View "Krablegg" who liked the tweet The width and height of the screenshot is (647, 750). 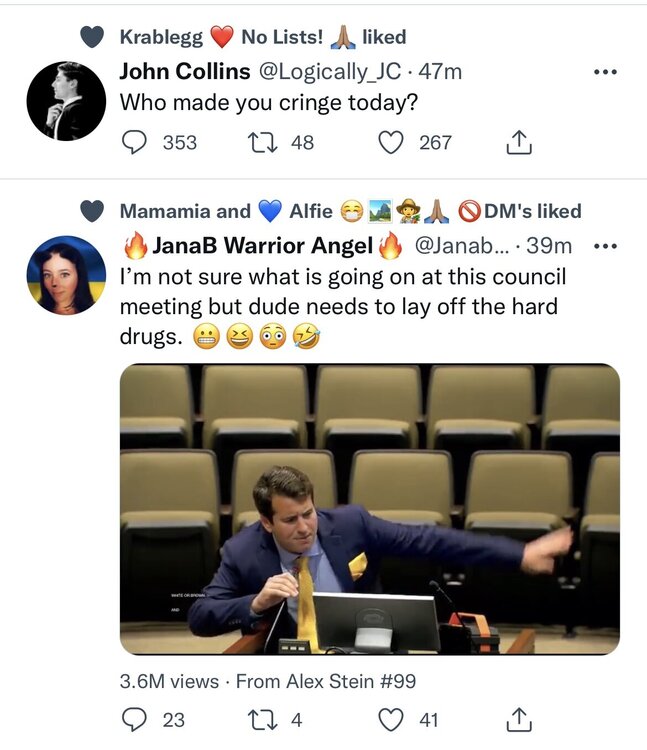point(161,37)
